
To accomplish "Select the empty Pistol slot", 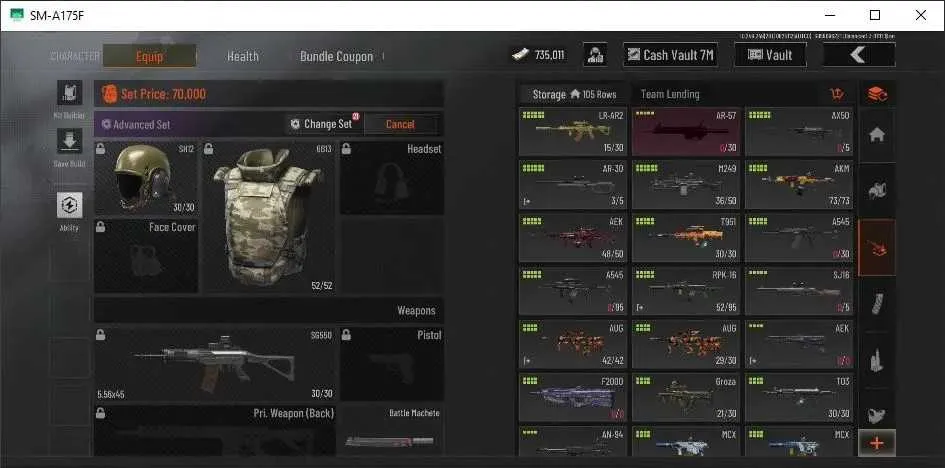I will click(x=392, y=364).
